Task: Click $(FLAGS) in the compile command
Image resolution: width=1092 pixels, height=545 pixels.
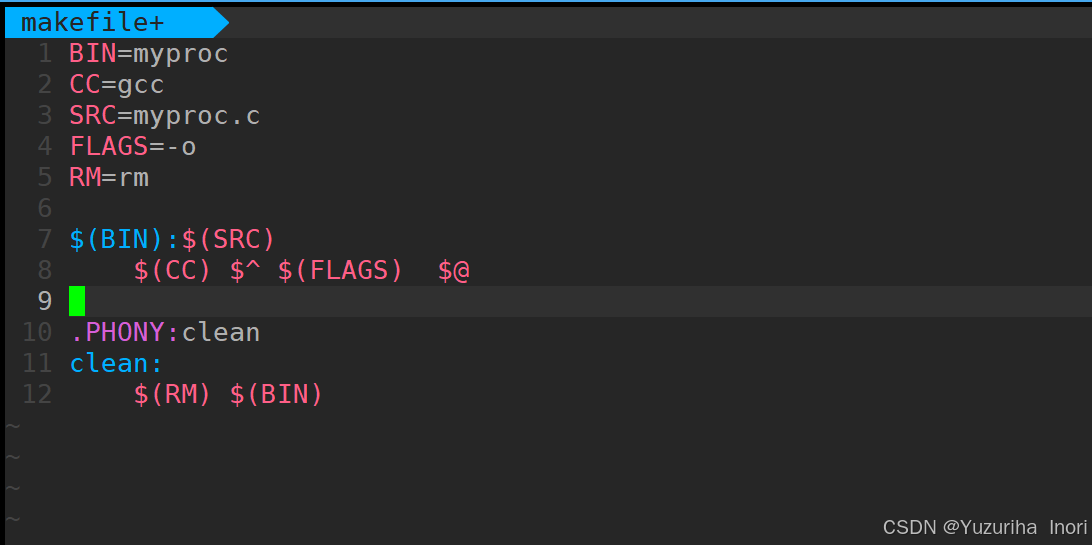Action: click(x=341, y=270)
